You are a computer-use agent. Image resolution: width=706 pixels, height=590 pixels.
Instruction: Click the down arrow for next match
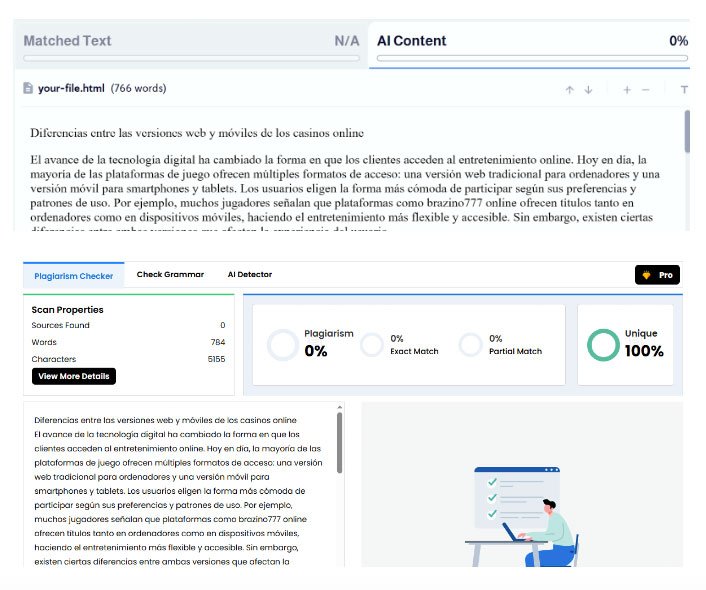[x=588, y=89]
